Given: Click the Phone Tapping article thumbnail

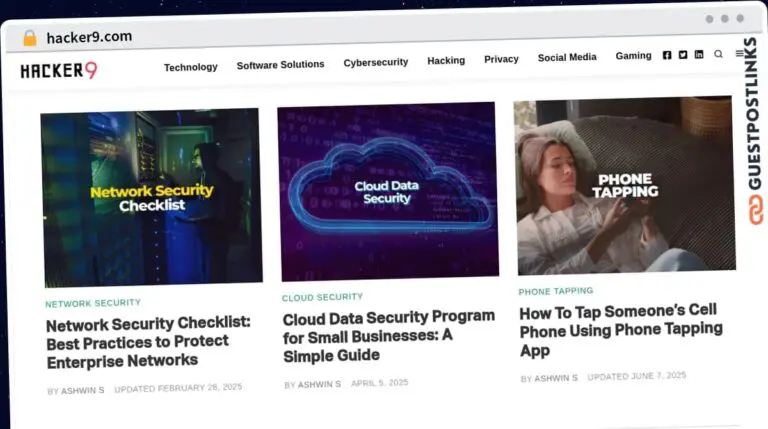Looking at the screenshot, I should click(624, 185).
